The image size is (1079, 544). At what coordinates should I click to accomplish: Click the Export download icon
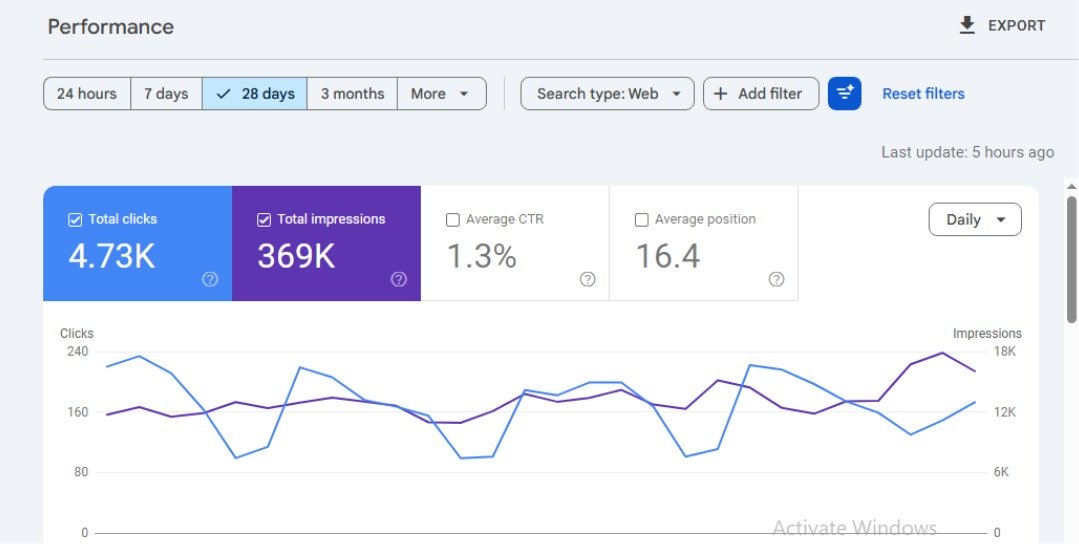click(967, 25)
